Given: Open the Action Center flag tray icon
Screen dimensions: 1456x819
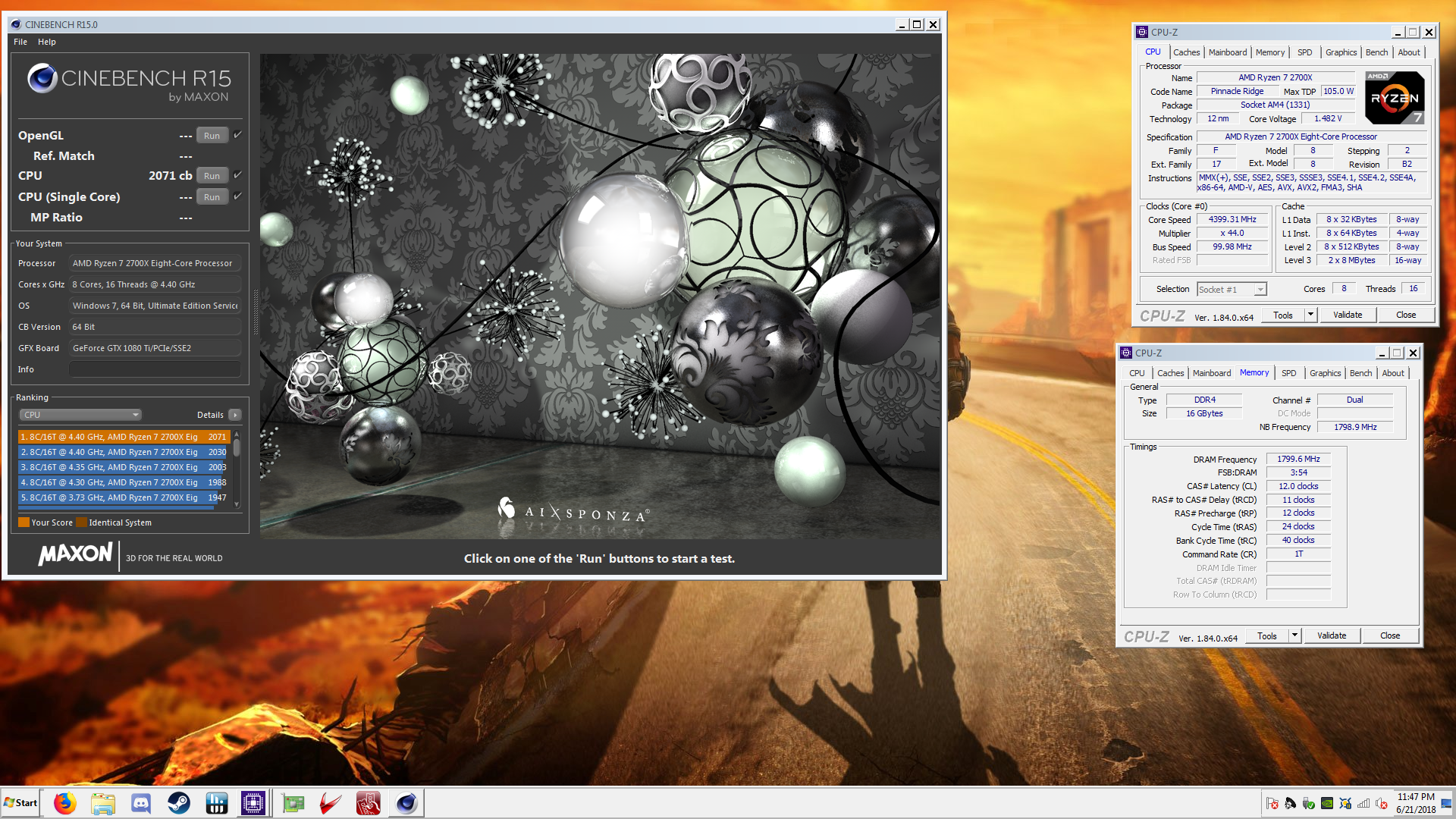Looking at the screenshot, I should 1272,804.
